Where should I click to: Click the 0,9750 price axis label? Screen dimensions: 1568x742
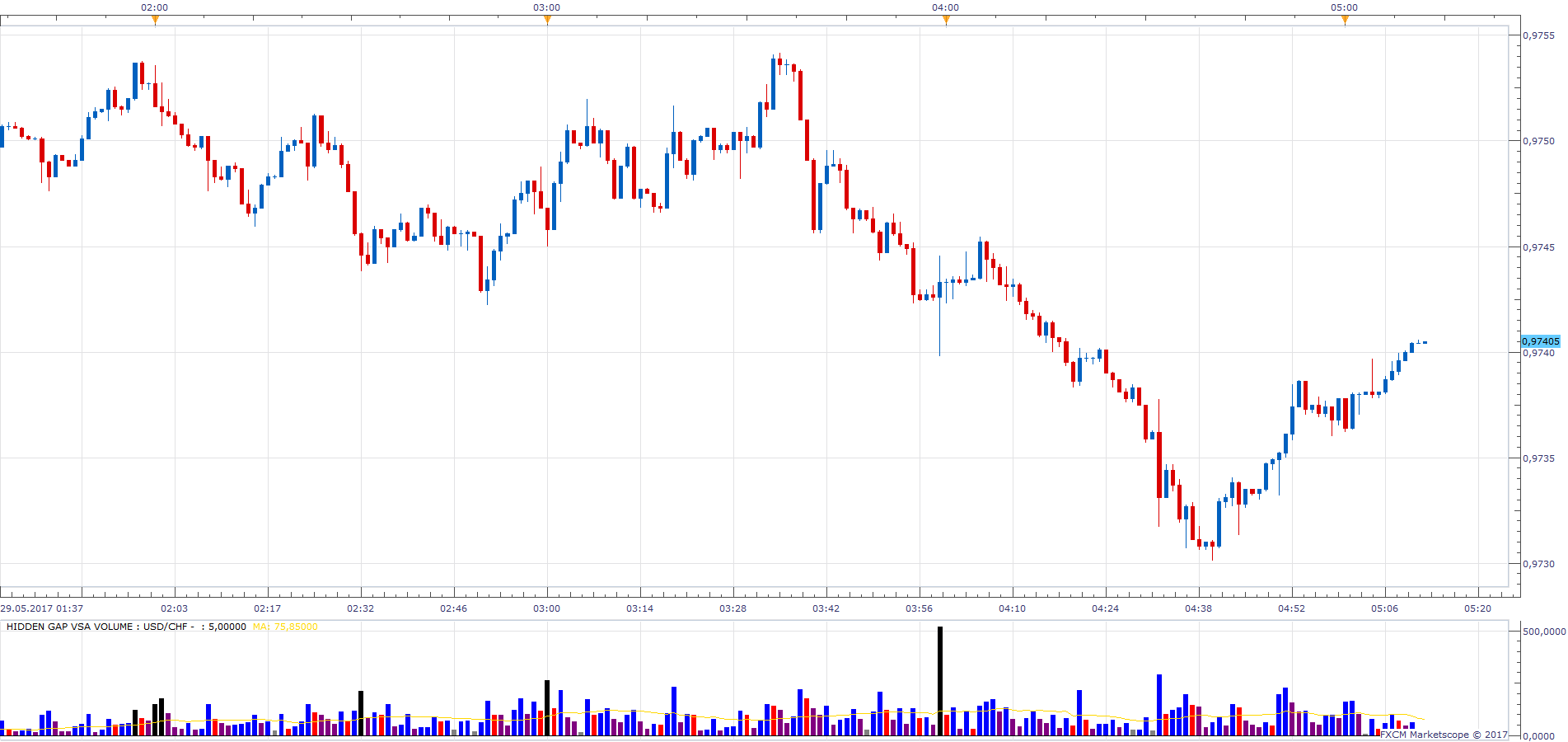click(x=1538, y=141)
